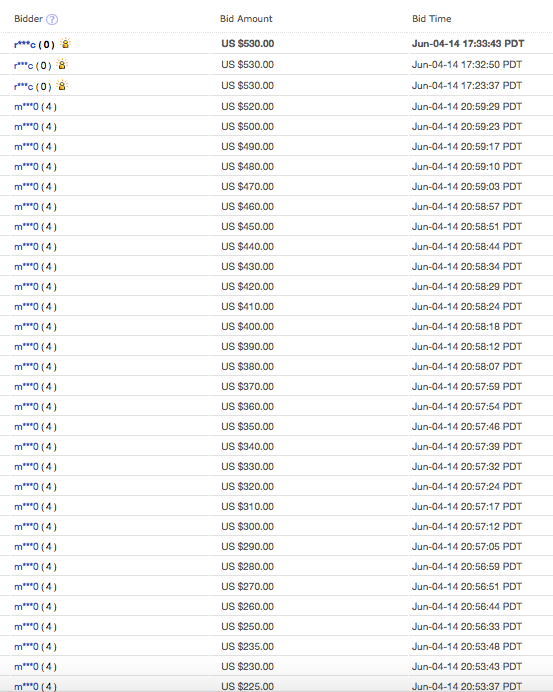The image size is (553, 692).
Task: Select bid time Jun-04-14 20:59:17 PDT
Action: click(467, 147)
